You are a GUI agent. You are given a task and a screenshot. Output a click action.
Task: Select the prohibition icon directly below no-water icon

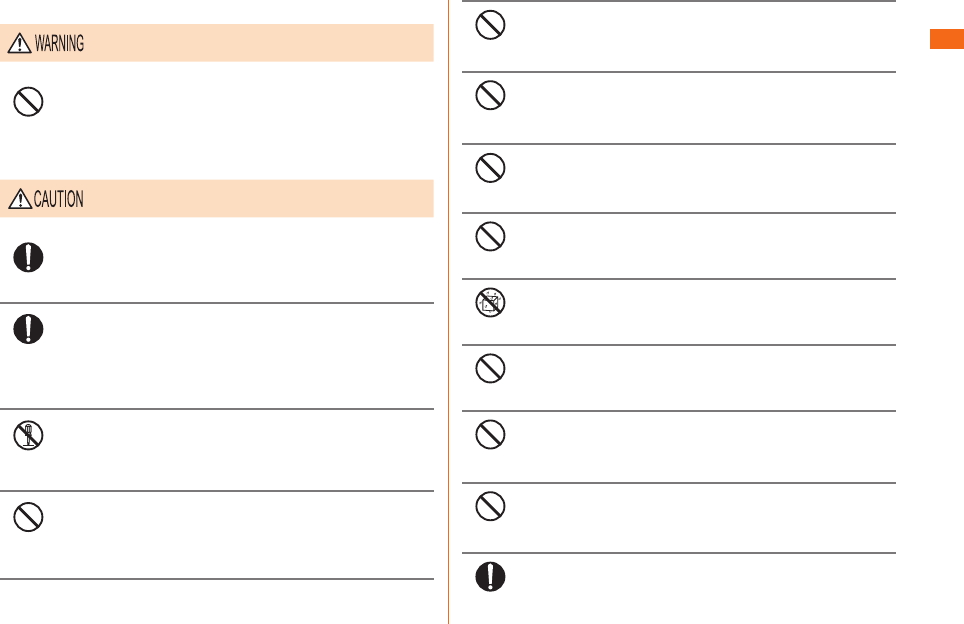coord(490,368)
